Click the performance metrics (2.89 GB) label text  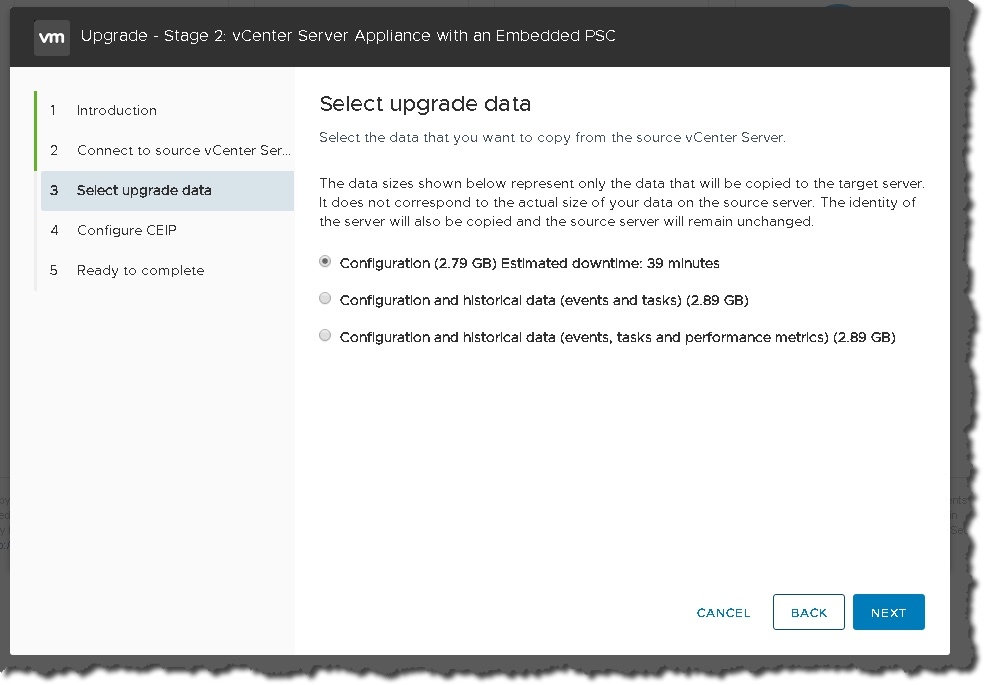click(617, 337)
